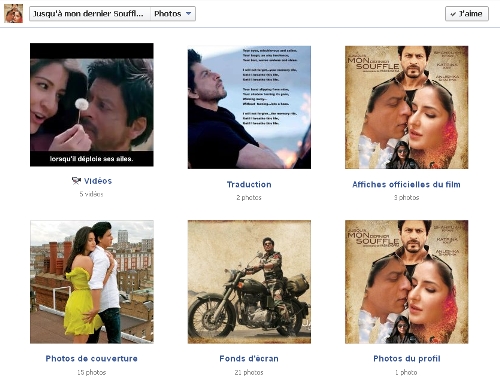Click the page profile picture icon
500x387 pixels.
13,14
